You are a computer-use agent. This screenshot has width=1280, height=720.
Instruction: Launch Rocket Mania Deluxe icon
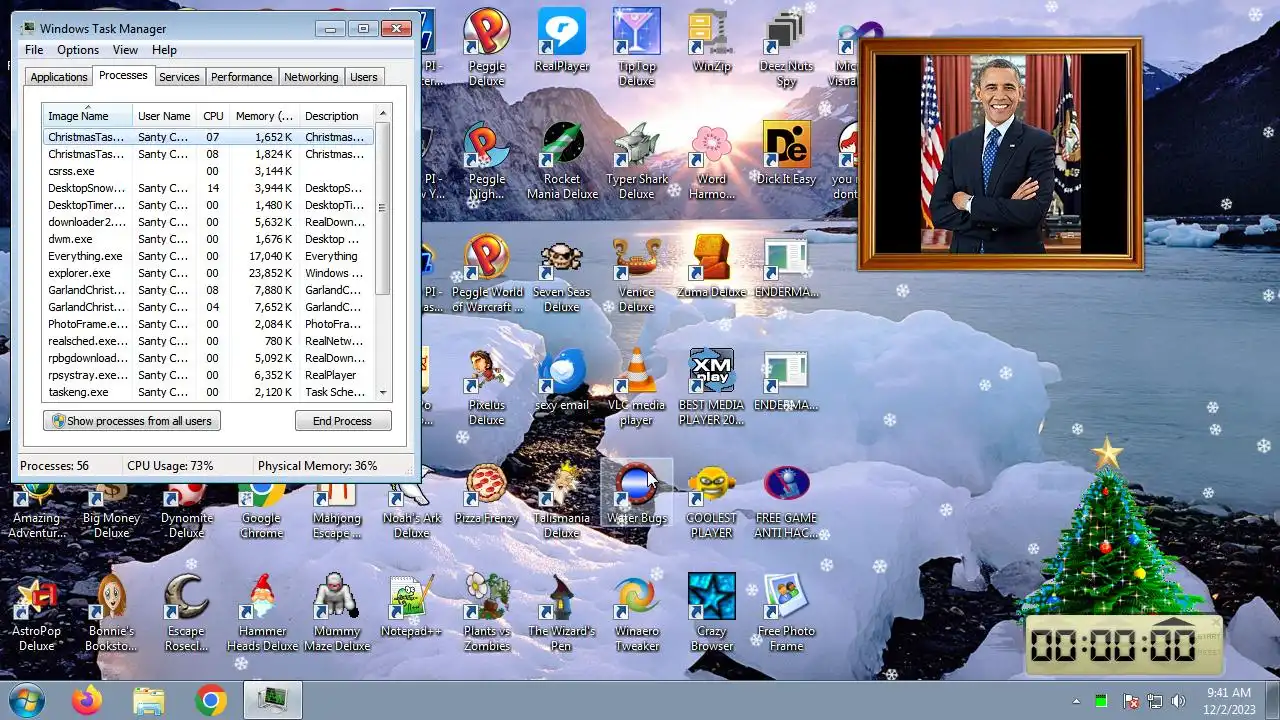562,160
